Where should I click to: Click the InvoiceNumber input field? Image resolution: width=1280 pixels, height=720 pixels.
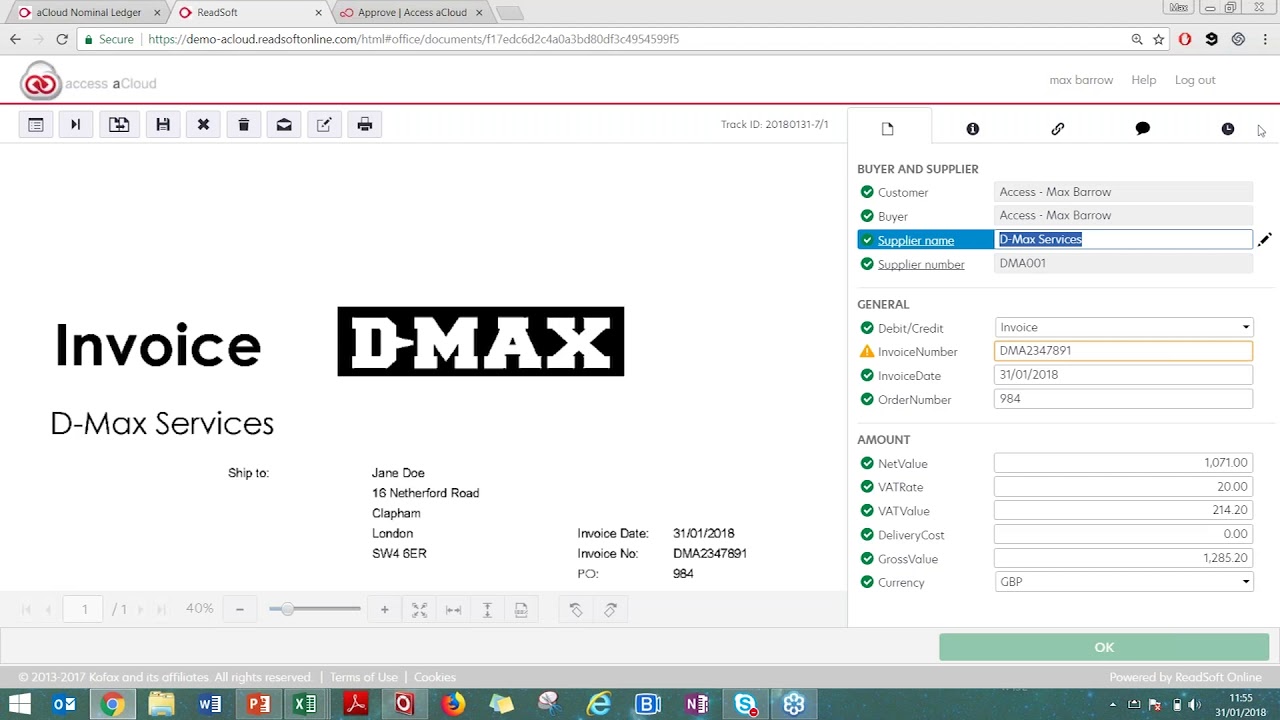pos(1123,351)
